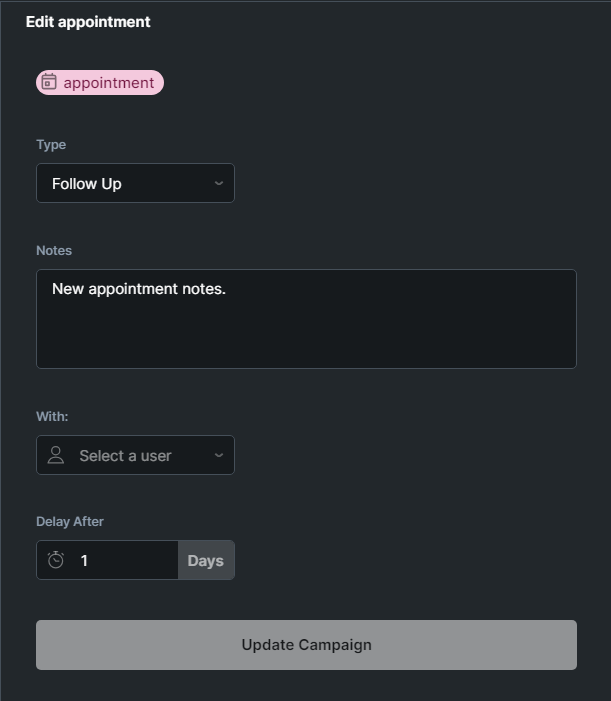Click the New appointment notes text
611x701 pixels.
pyautogui.click(x=139, y=289)
